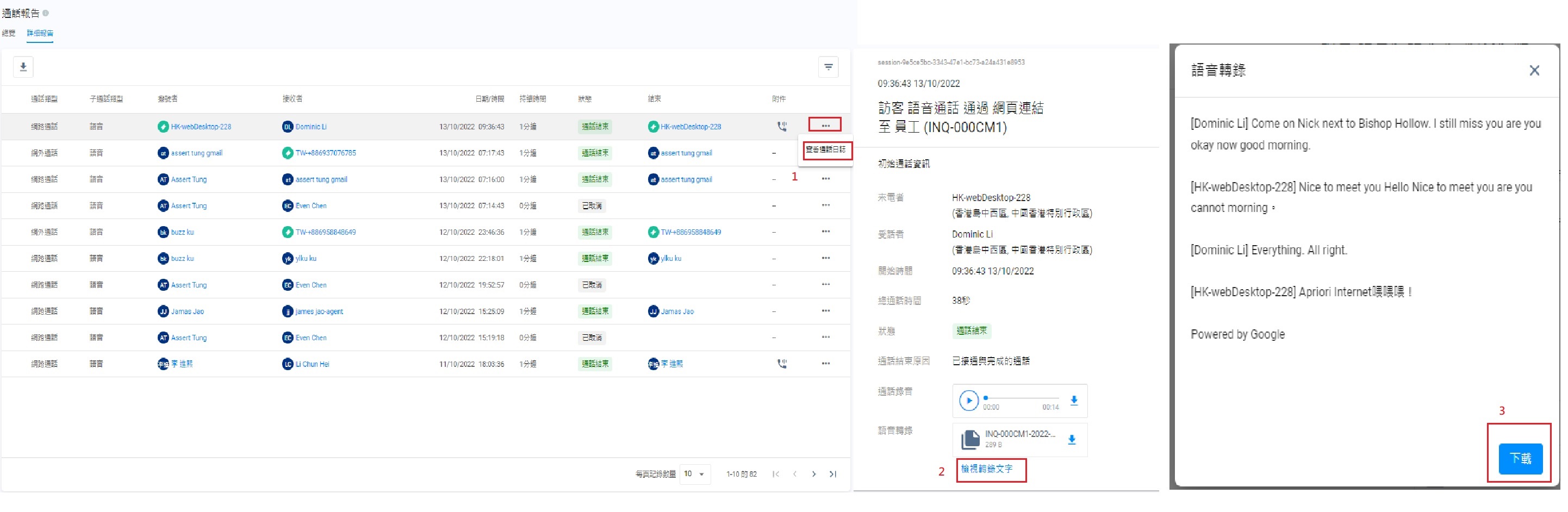Image resolution: width=1568 pixels, height=512 pixels.
Task: Open the more options menu for the 09:36:43 call
Action: pyautogui.click(x=825, y=126)
